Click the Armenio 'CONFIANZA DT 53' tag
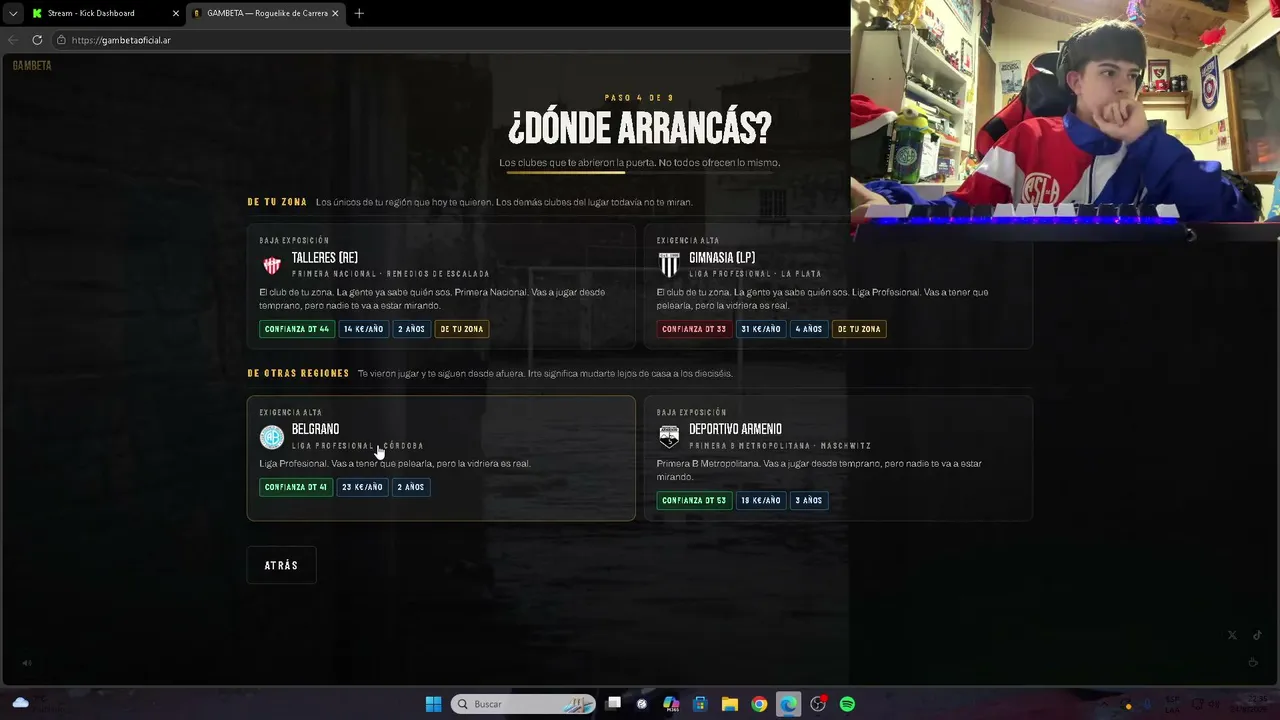 point(694,500)
